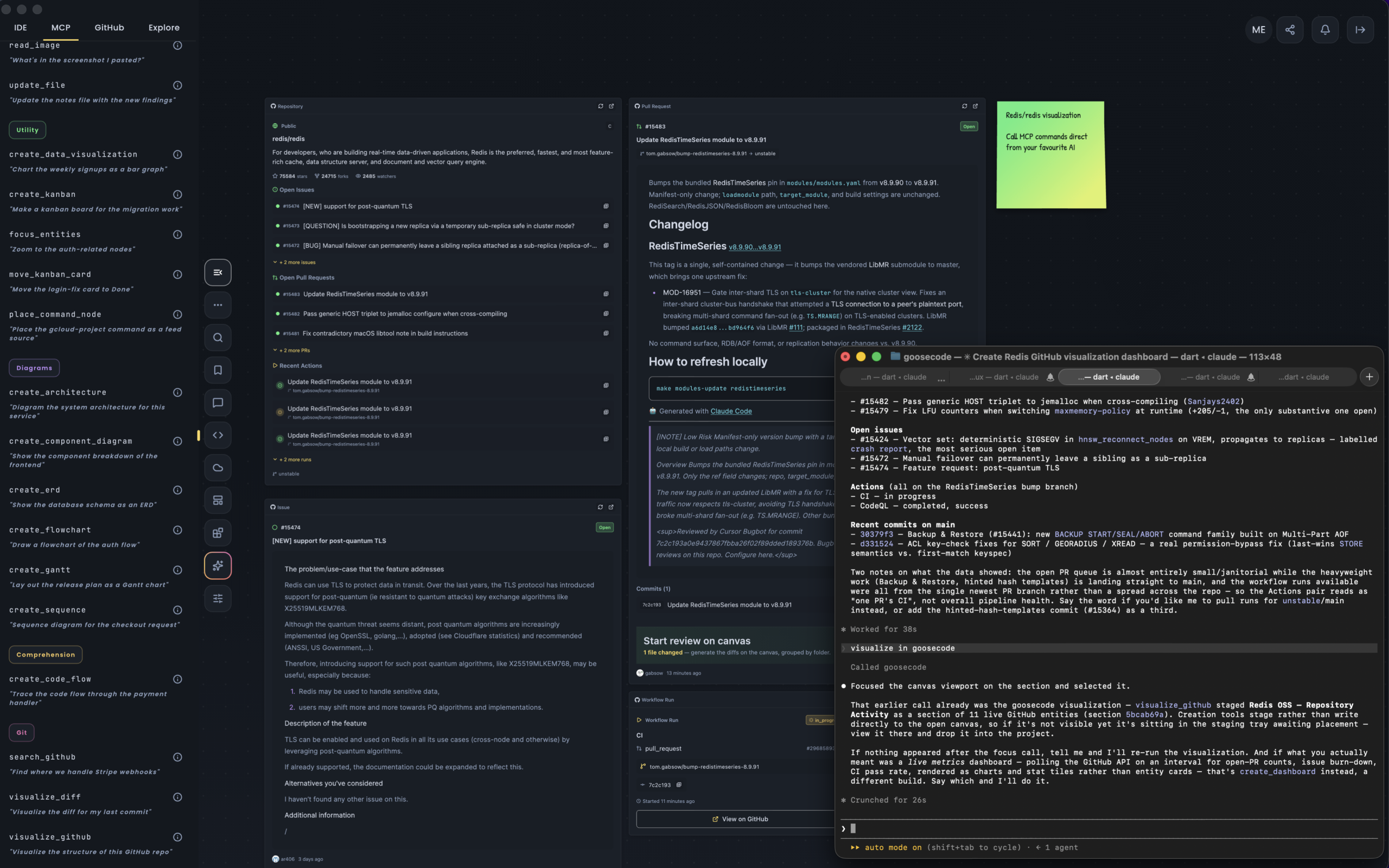
Task: Place PR #15482 jemalloc on canvas icon
Action: pyautogui.click(x=606, y=314)
